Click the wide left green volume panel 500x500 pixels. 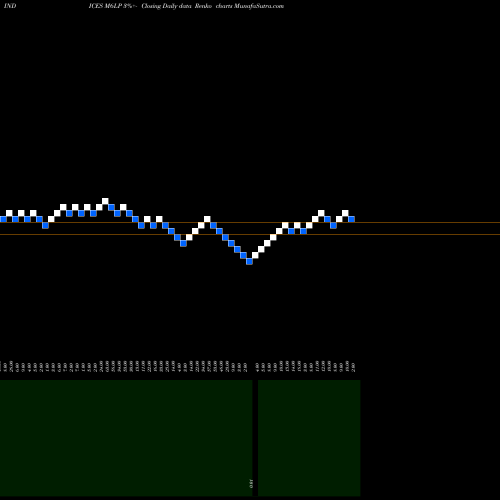point(126,438)
